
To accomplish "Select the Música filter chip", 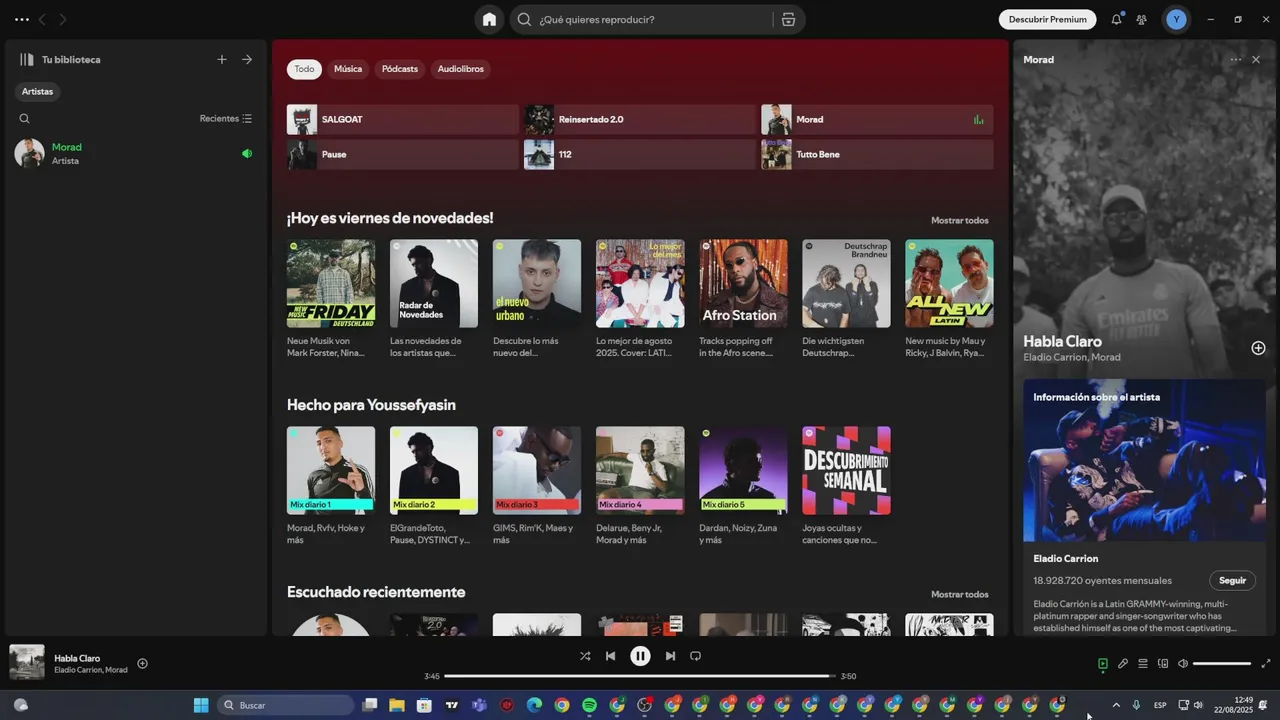I will click(x=348, y=69).
